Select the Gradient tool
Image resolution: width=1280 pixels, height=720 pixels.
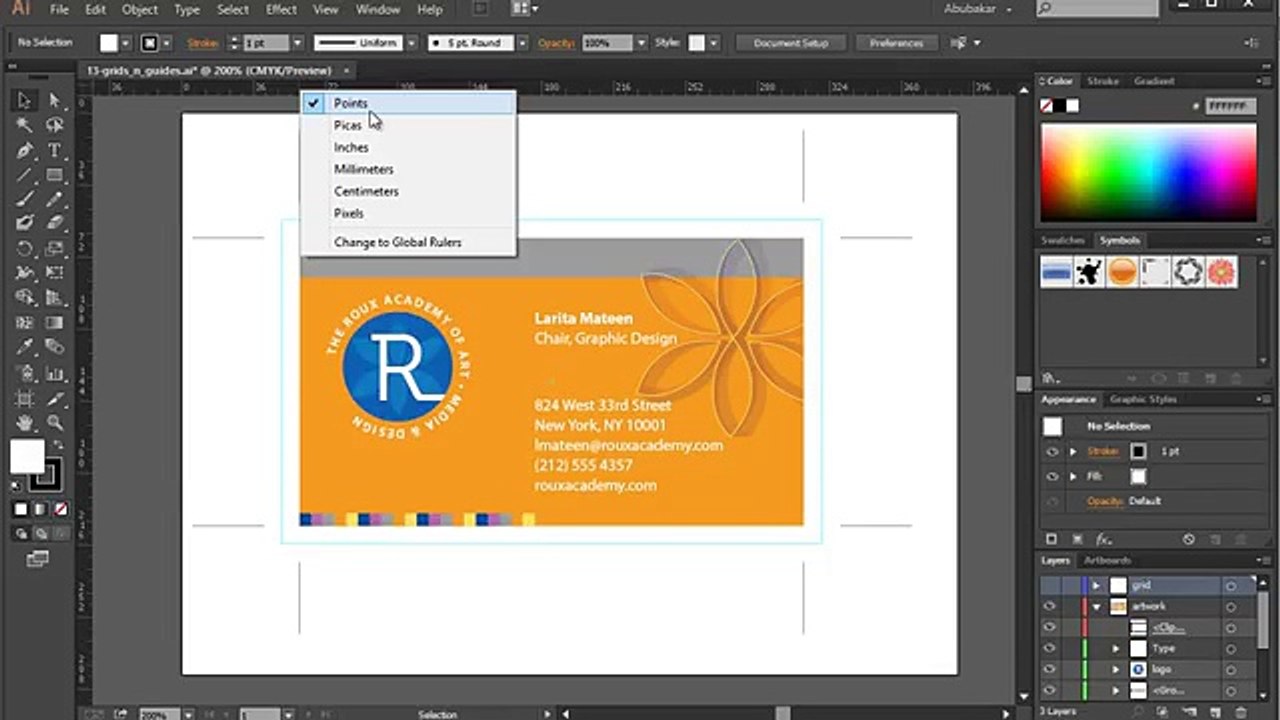[54, 322]
